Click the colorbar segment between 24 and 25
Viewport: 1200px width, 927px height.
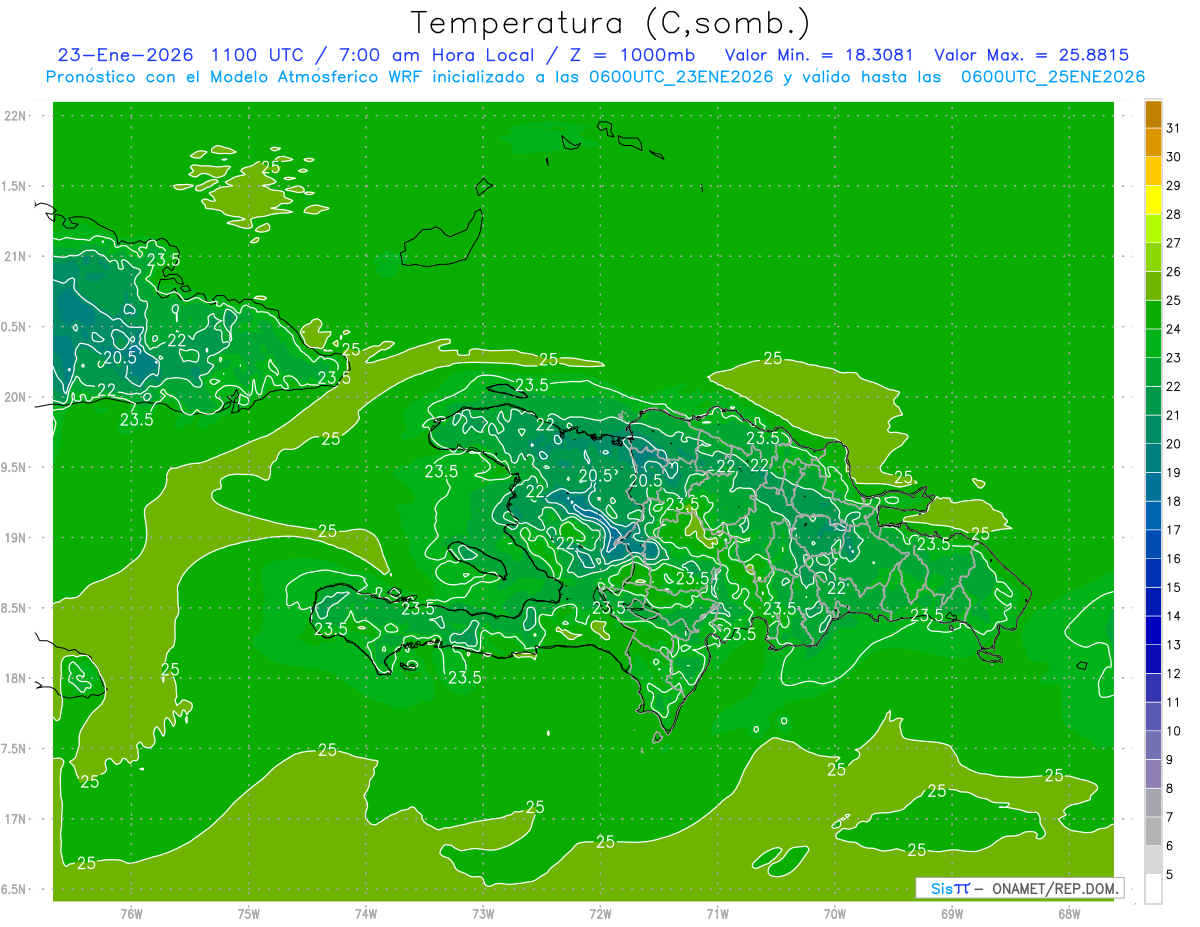1153,315
